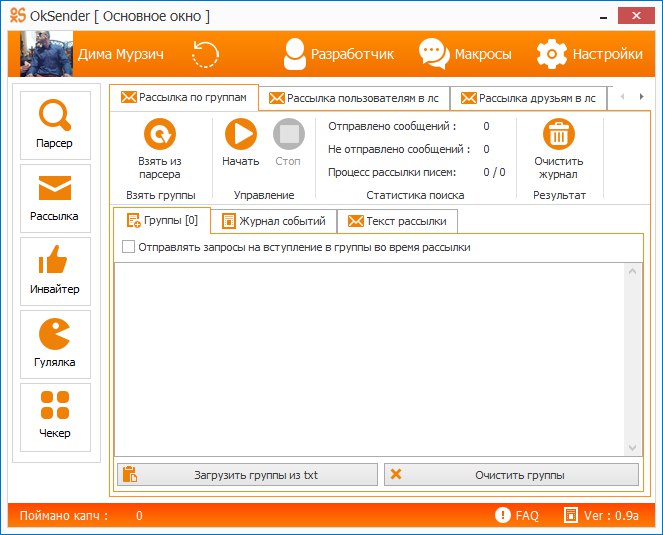Open the Гулялка pacman section
Screen dimensions: 663x535
click(x=55, y=344)
